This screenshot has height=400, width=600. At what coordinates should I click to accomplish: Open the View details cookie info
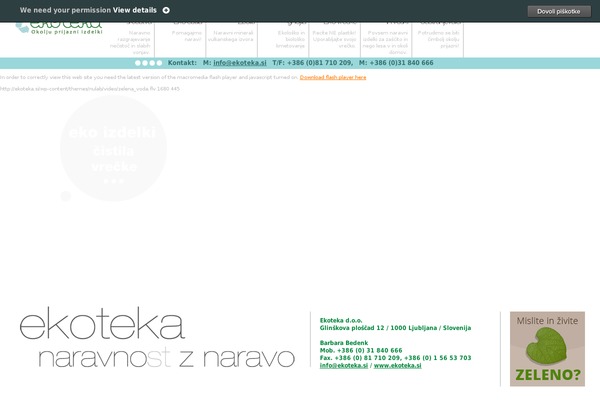(135, 10)
